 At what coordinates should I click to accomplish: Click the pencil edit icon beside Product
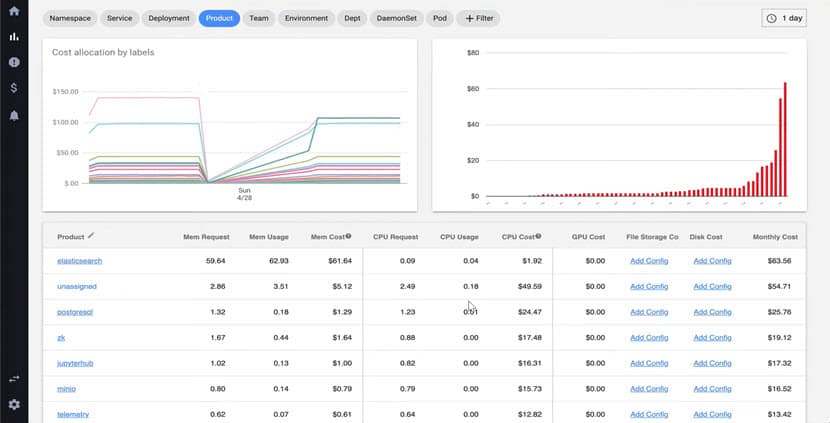pyautogui.click(x=91, y=236)
